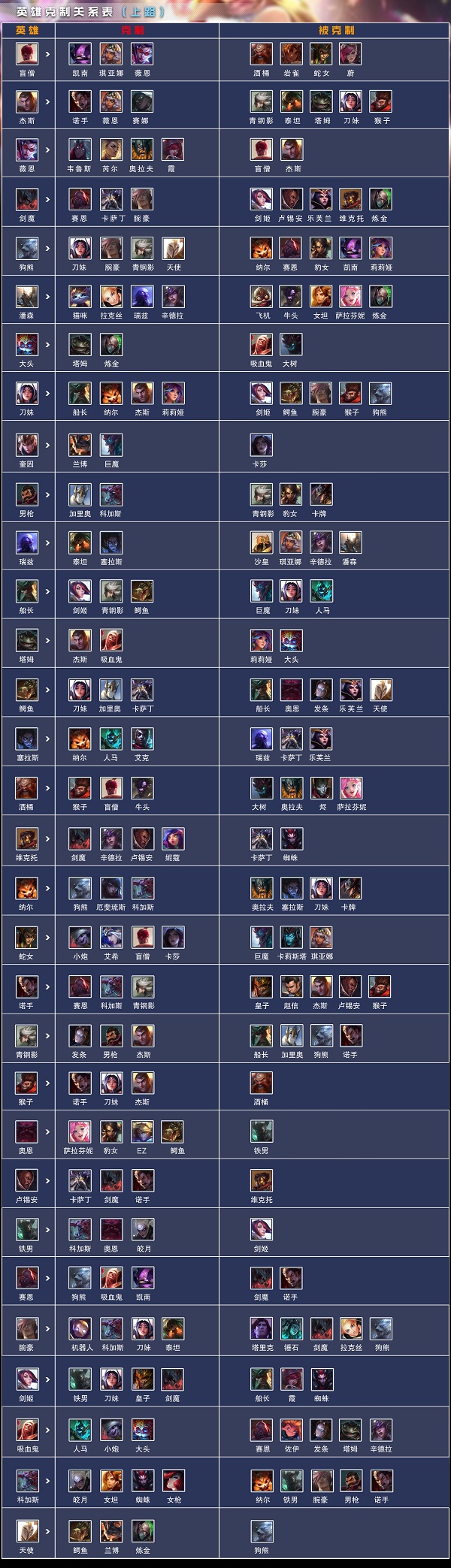The width and height of the screenshot is (451, 1568).
Task: Expand the chevron next to 奎因
Action: point(48,445)
